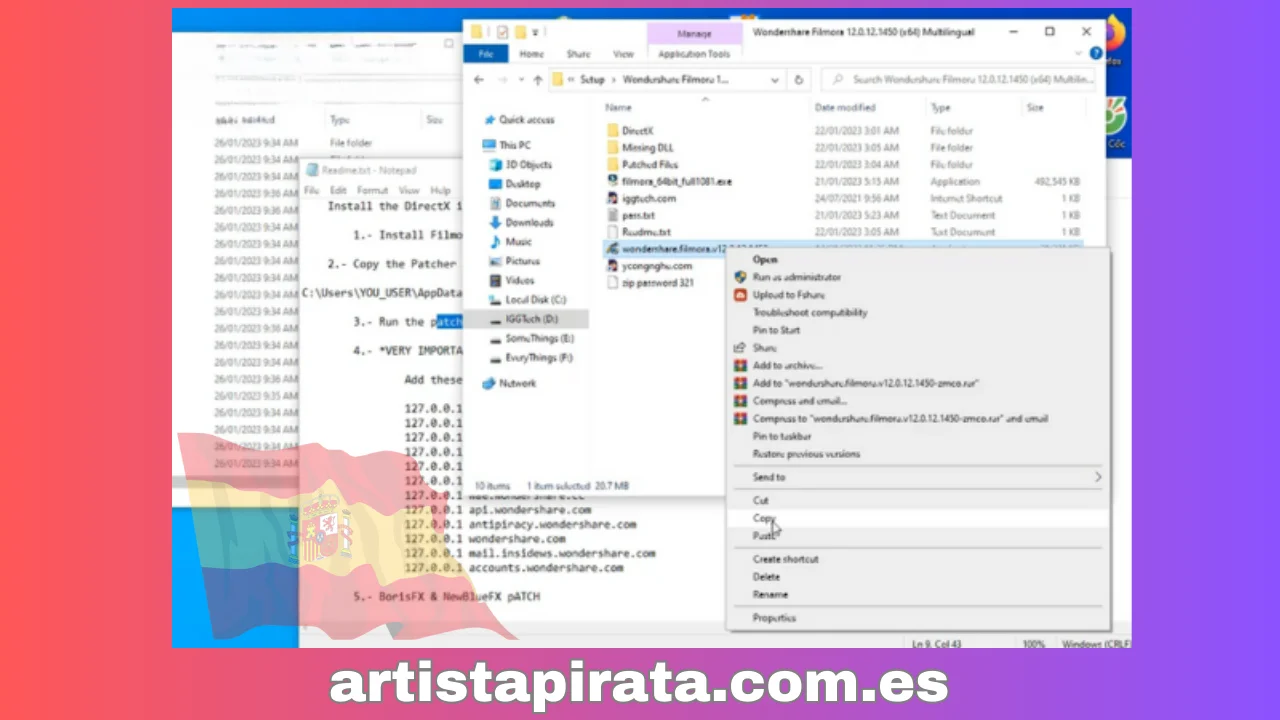Open the EveryThings (F:) drive
The height and width of the screenshot is (720, 1280).
click(x=538, y=357)
